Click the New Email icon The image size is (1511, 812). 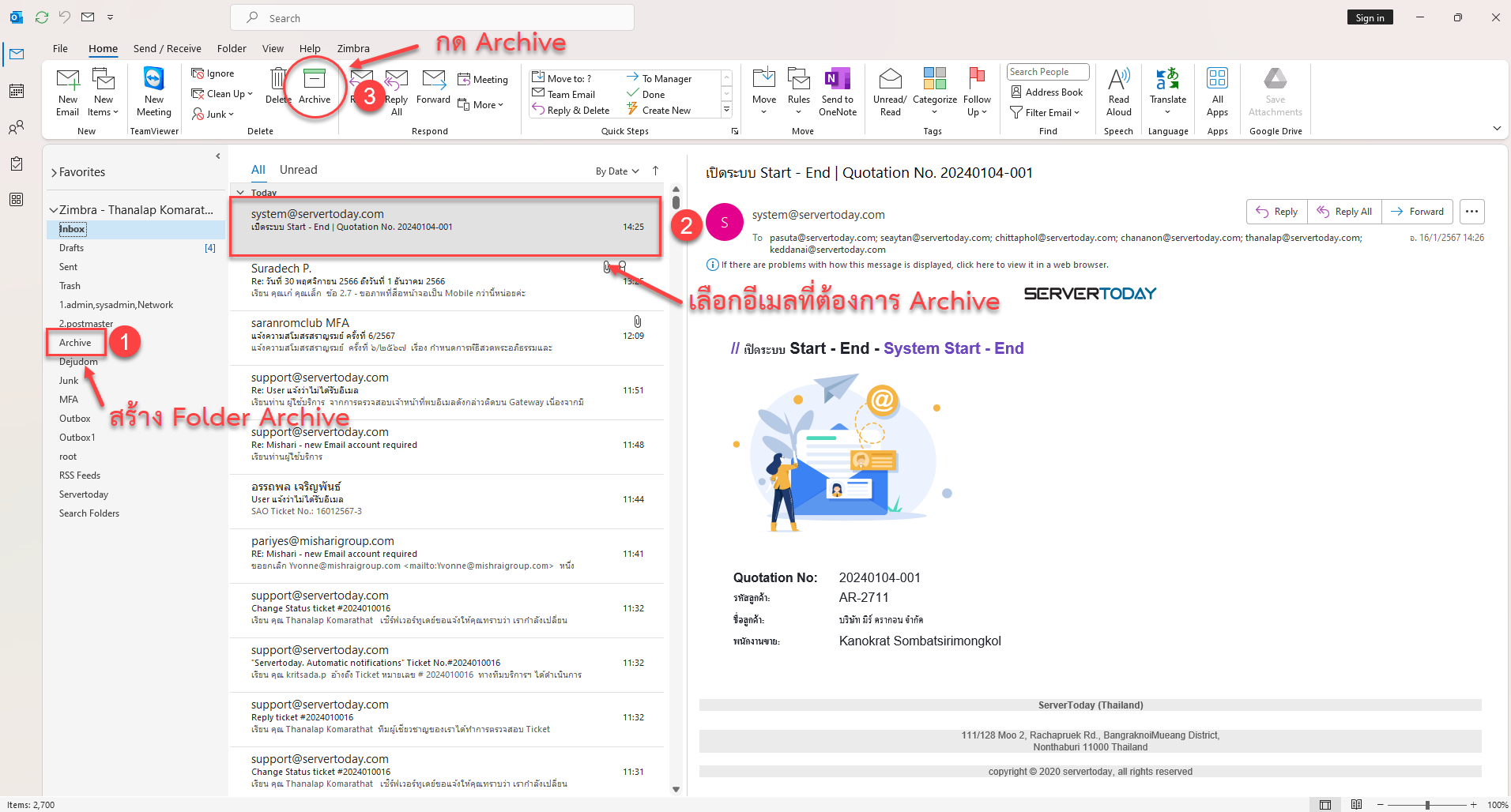(x=68, y=80)
